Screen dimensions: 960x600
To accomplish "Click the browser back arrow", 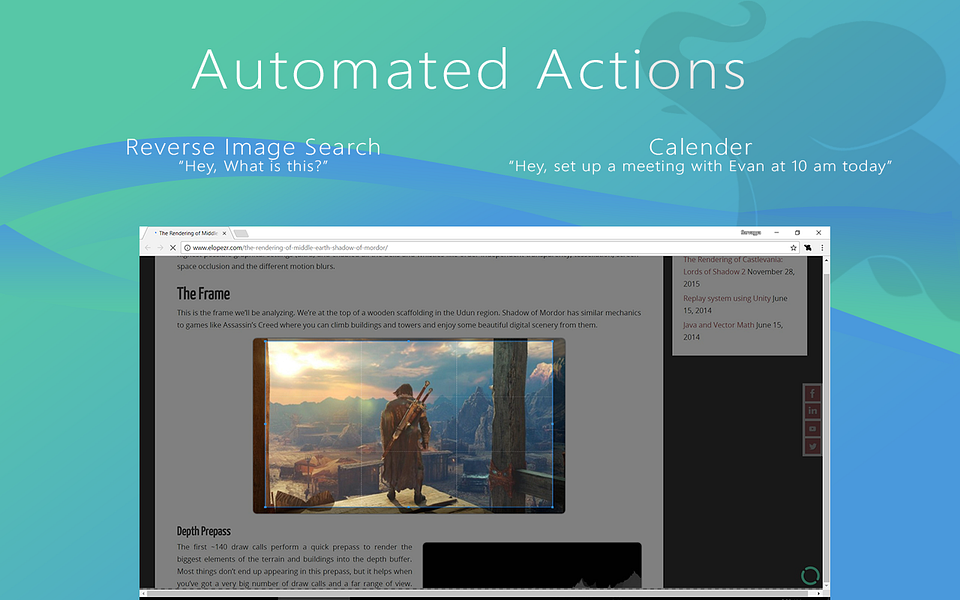I will [148, 248].
